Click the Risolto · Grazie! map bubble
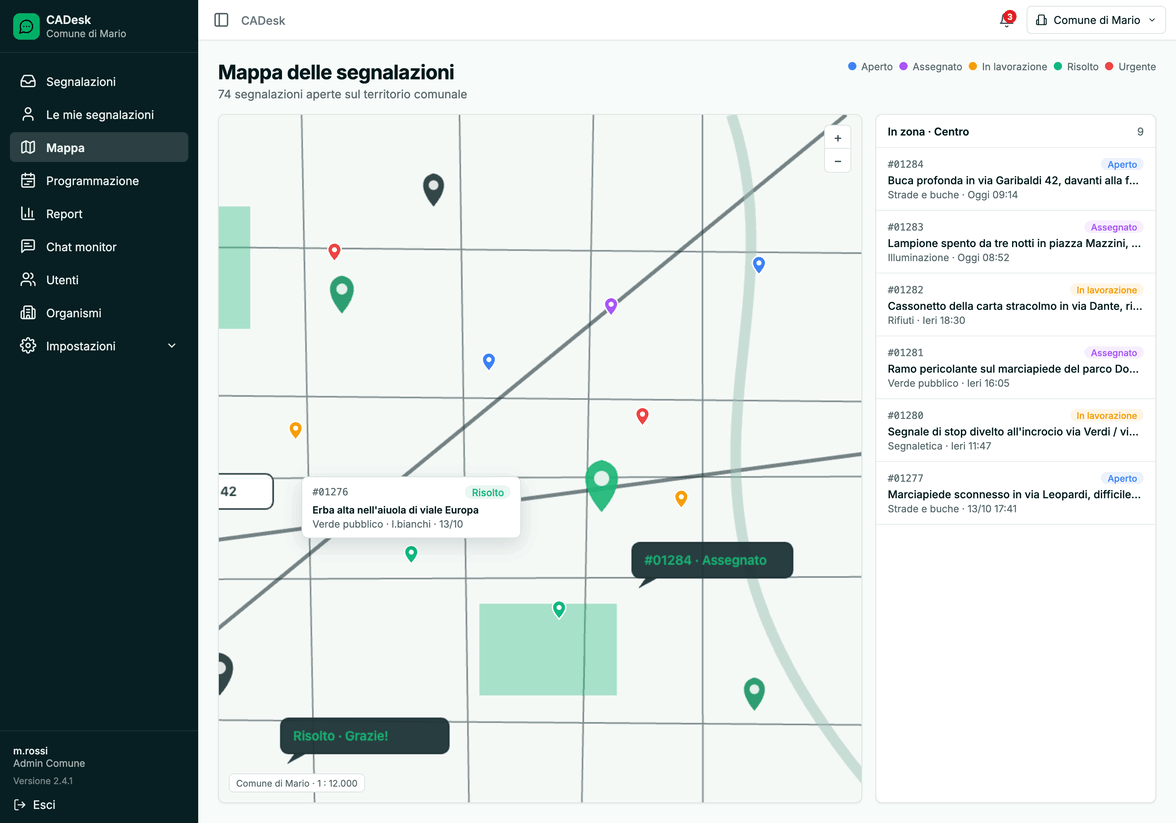This screenshot has height=823, width=1176. 364,736
